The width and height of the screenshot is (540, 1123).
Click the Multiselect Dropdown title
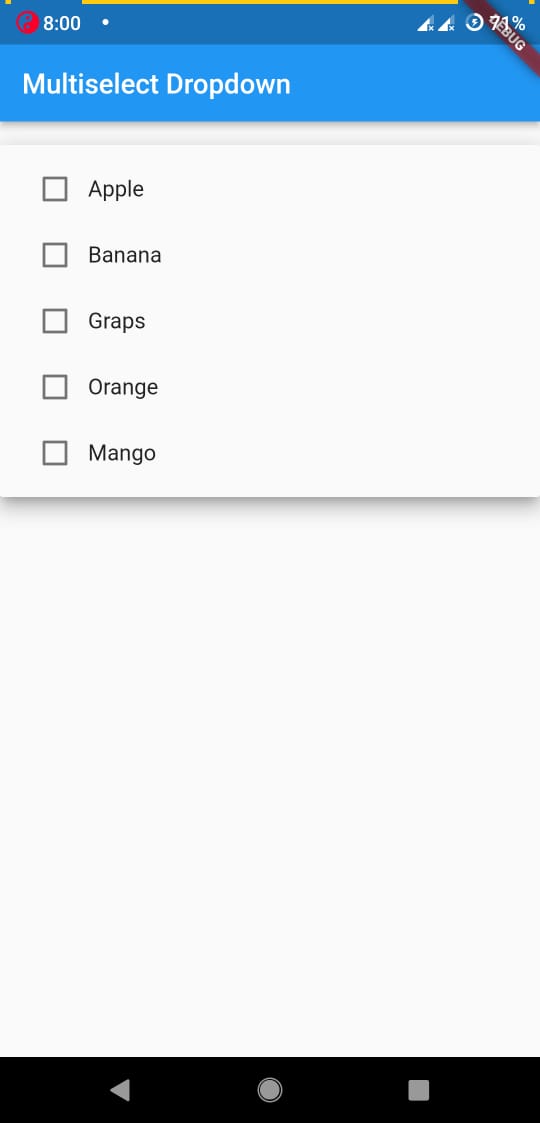click(156, 84)
